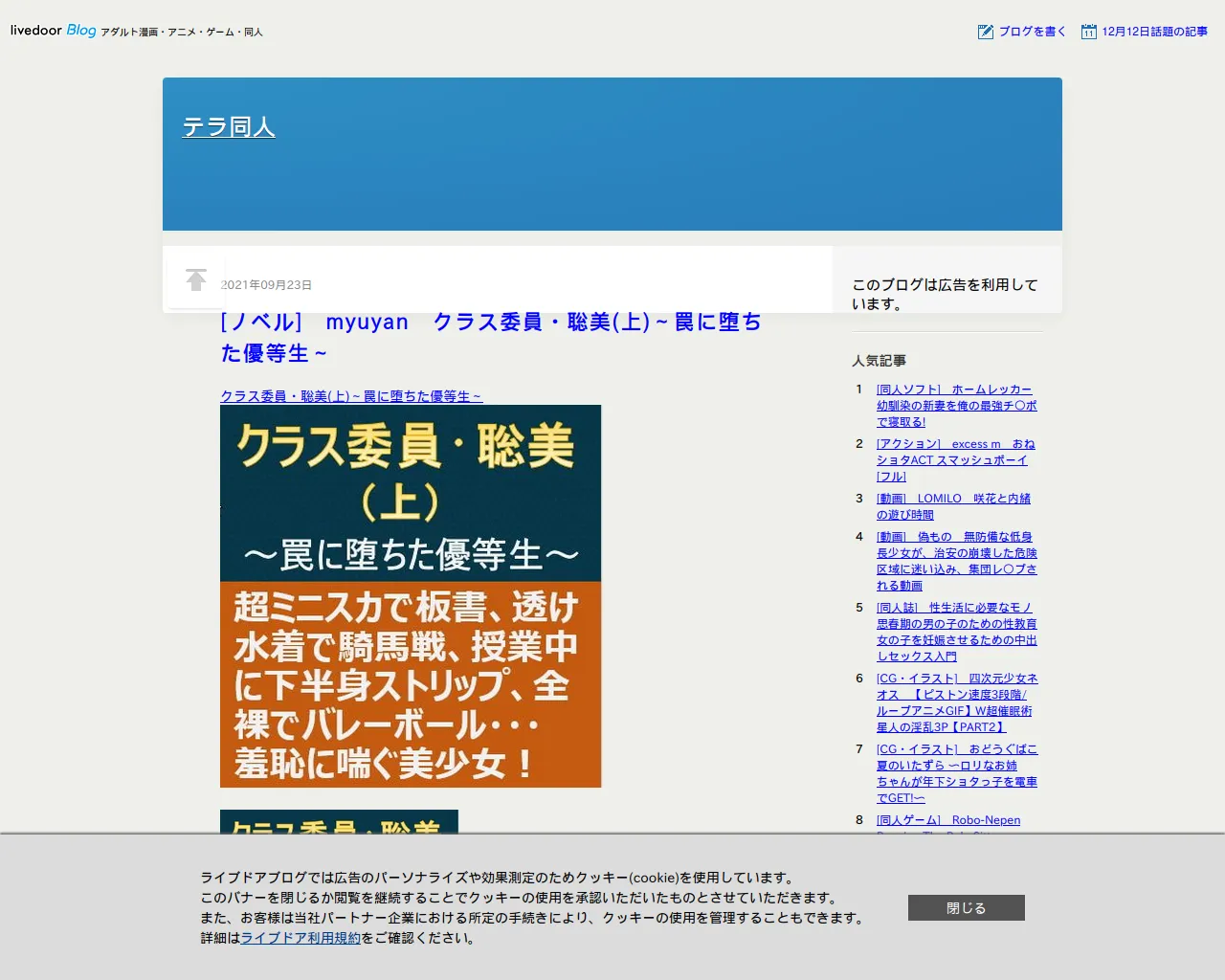Open popular article ranked number 1
The width and height of the screenshot is (1225, 980).
pos(955,406)
